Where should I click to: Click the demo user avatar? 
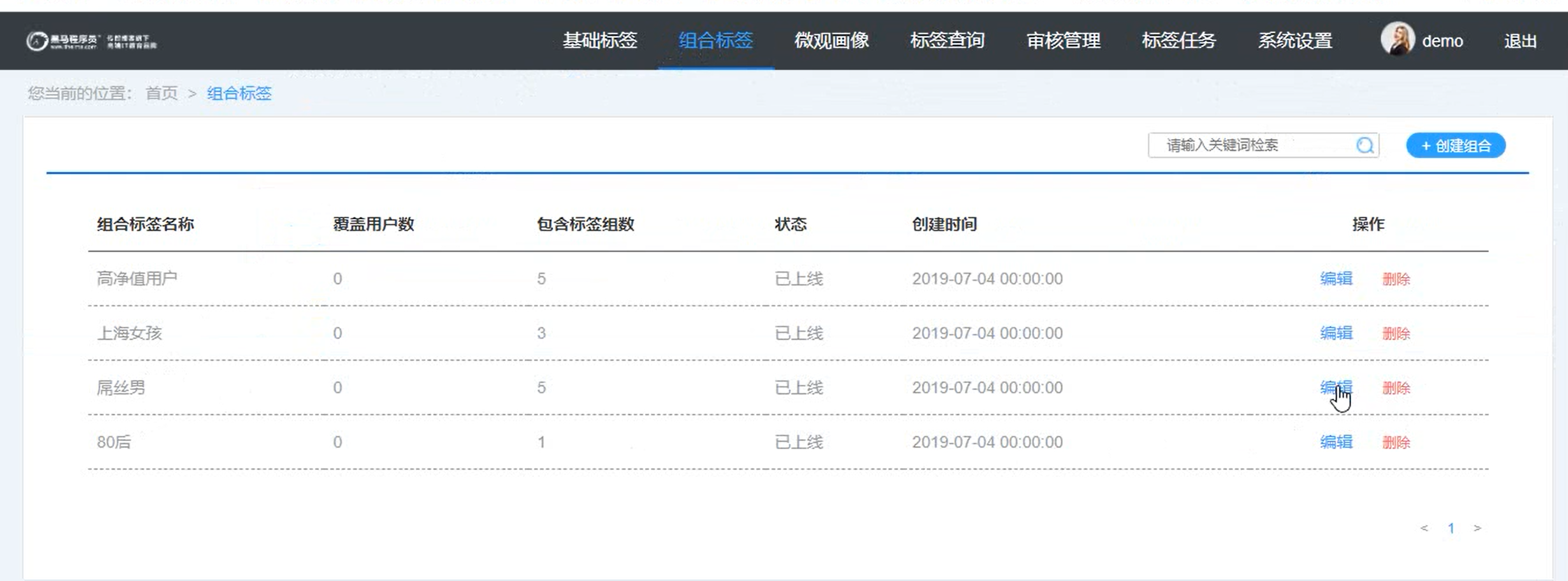(1397, 40)
